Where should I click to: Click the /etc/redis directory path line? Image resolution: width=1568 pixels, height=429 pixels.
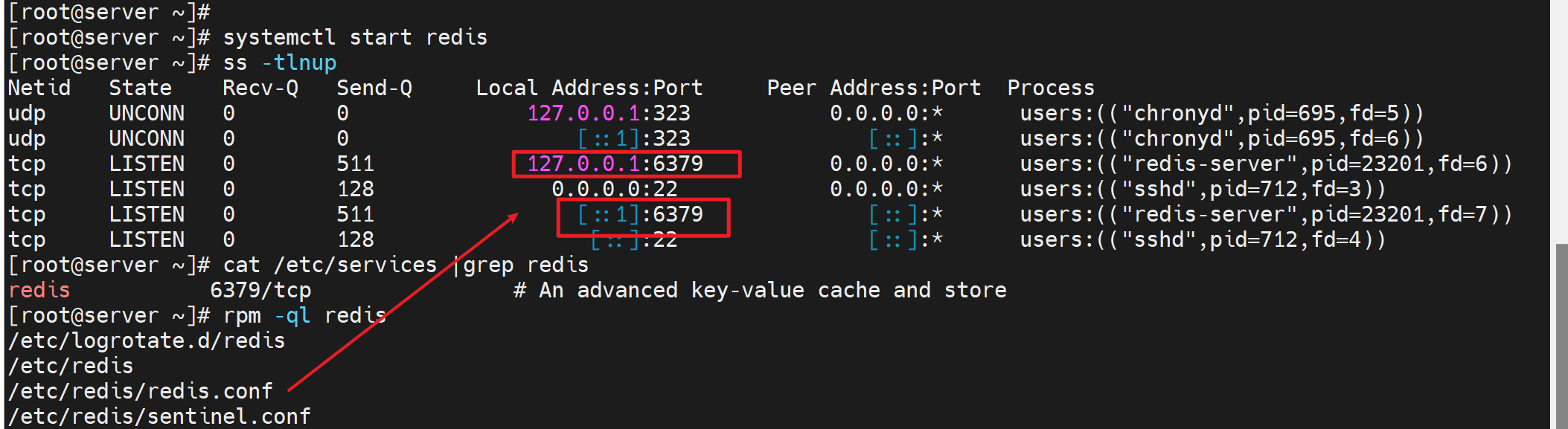[x=71, y=366]
